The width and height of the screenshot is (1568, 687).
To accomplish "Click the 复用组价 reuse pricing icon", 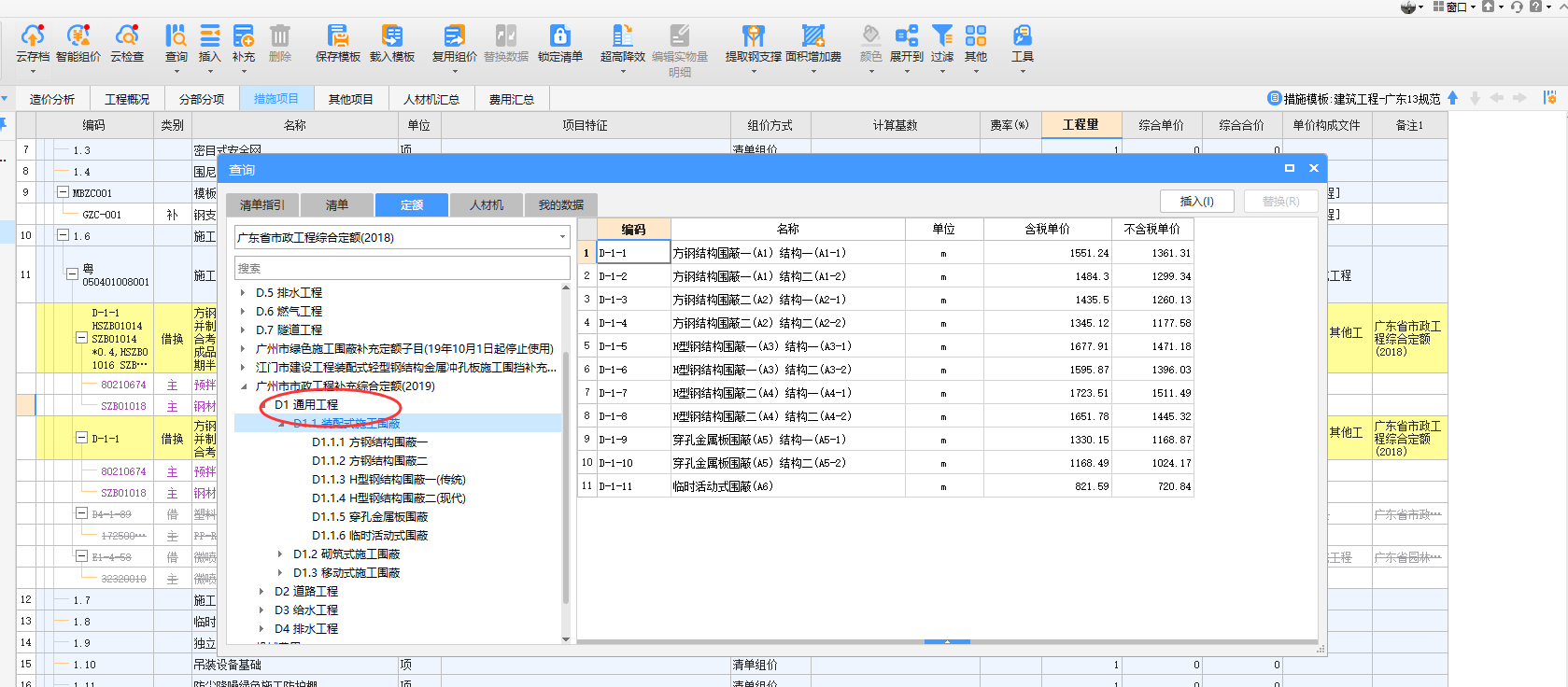I will [455, 44].
